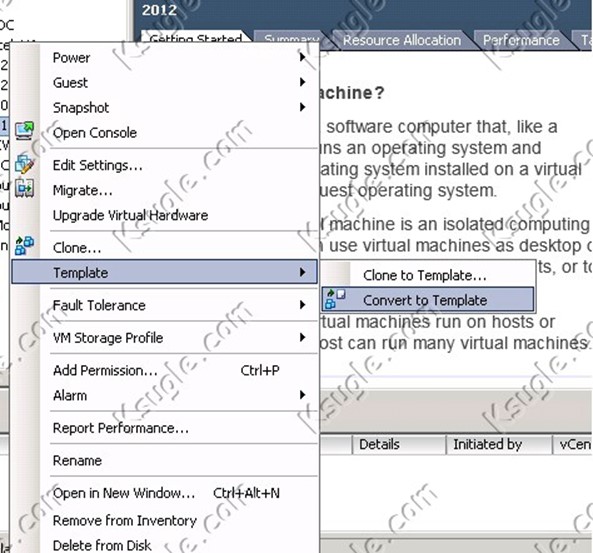Screen dimensions: 593x553
Task: Expand the Fault Tolerance submenu arrow
Action: [302, 304]
